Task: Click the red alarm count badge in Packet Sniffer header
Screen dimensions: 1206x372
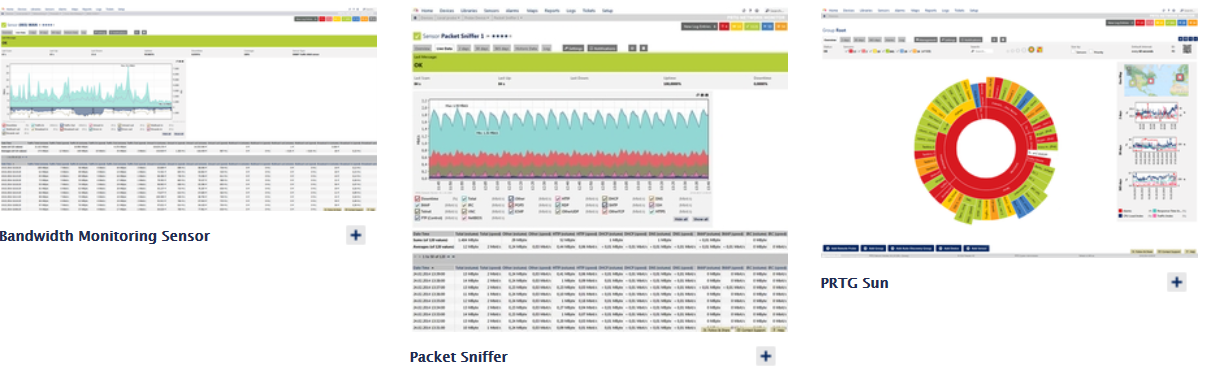Action: coord(724,26)
